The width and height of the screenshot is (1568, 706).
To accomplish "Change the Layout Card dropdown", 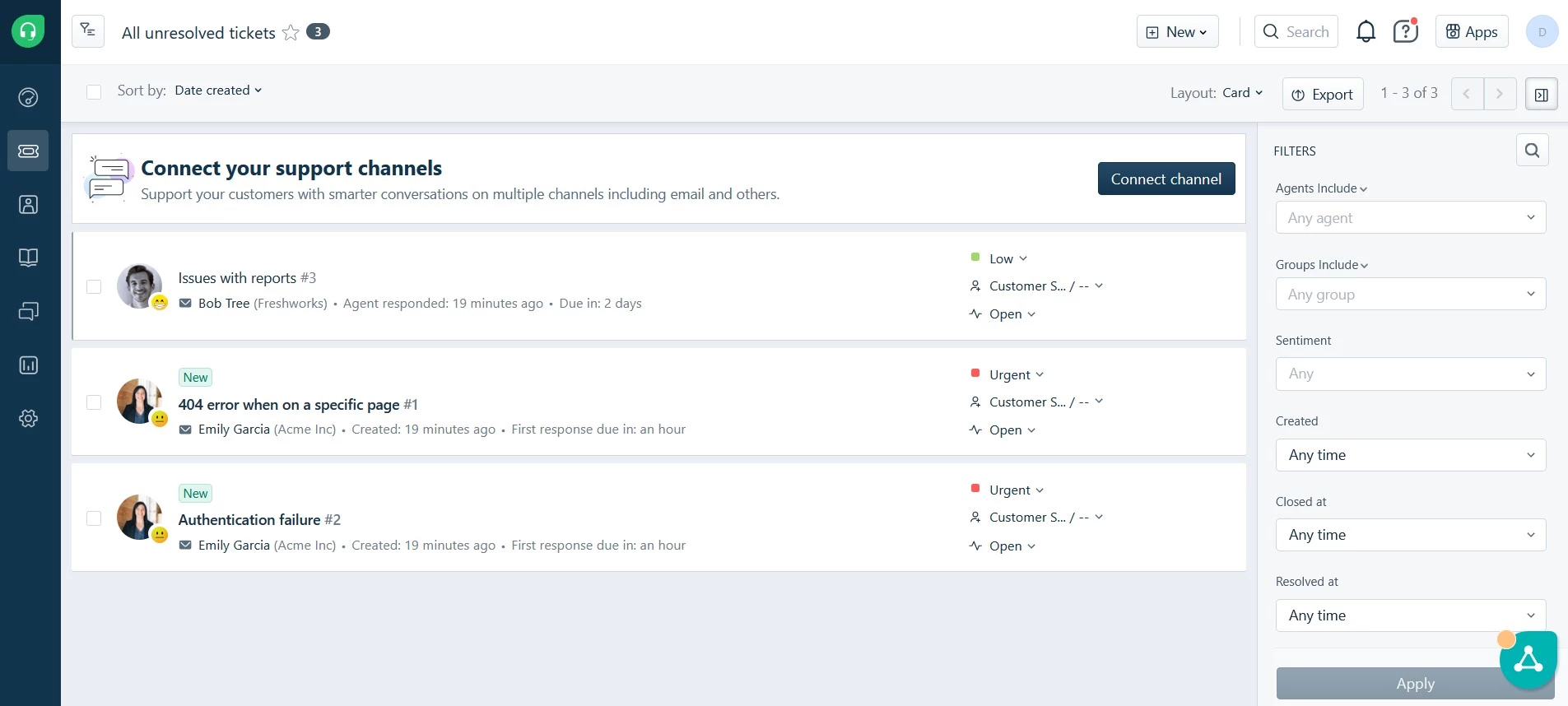I will coord(1242,93).
